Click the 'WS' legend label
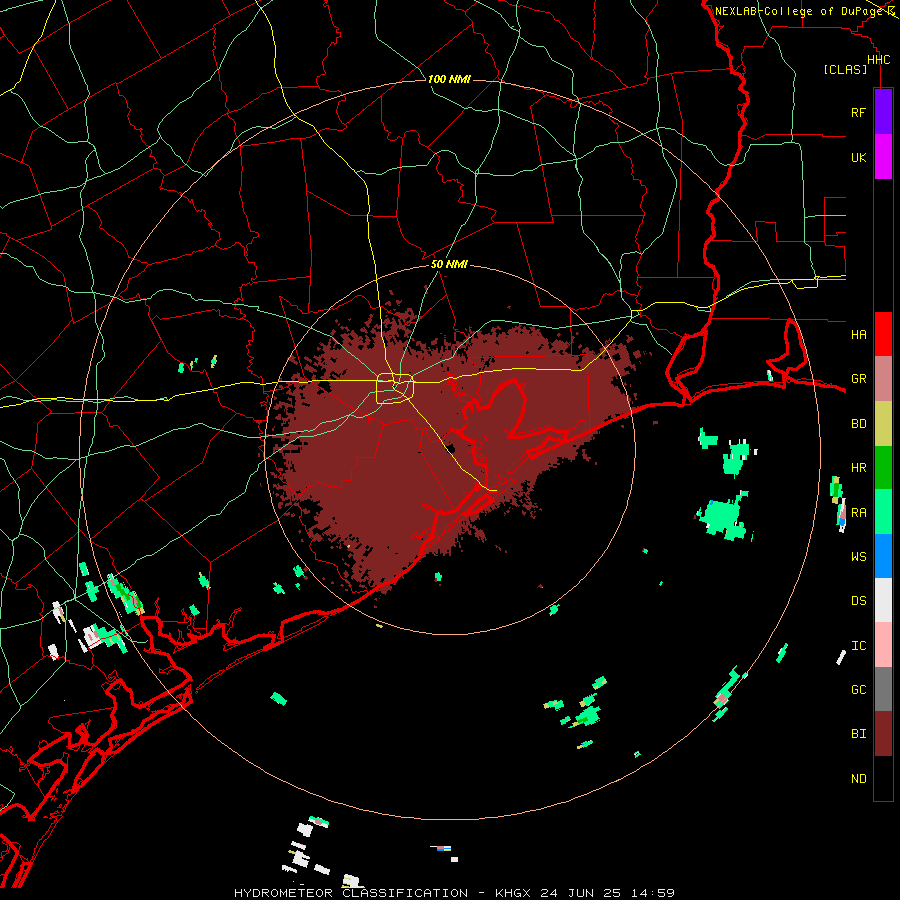This screenshot has height=900, width=900. click(x=858, y=556)
